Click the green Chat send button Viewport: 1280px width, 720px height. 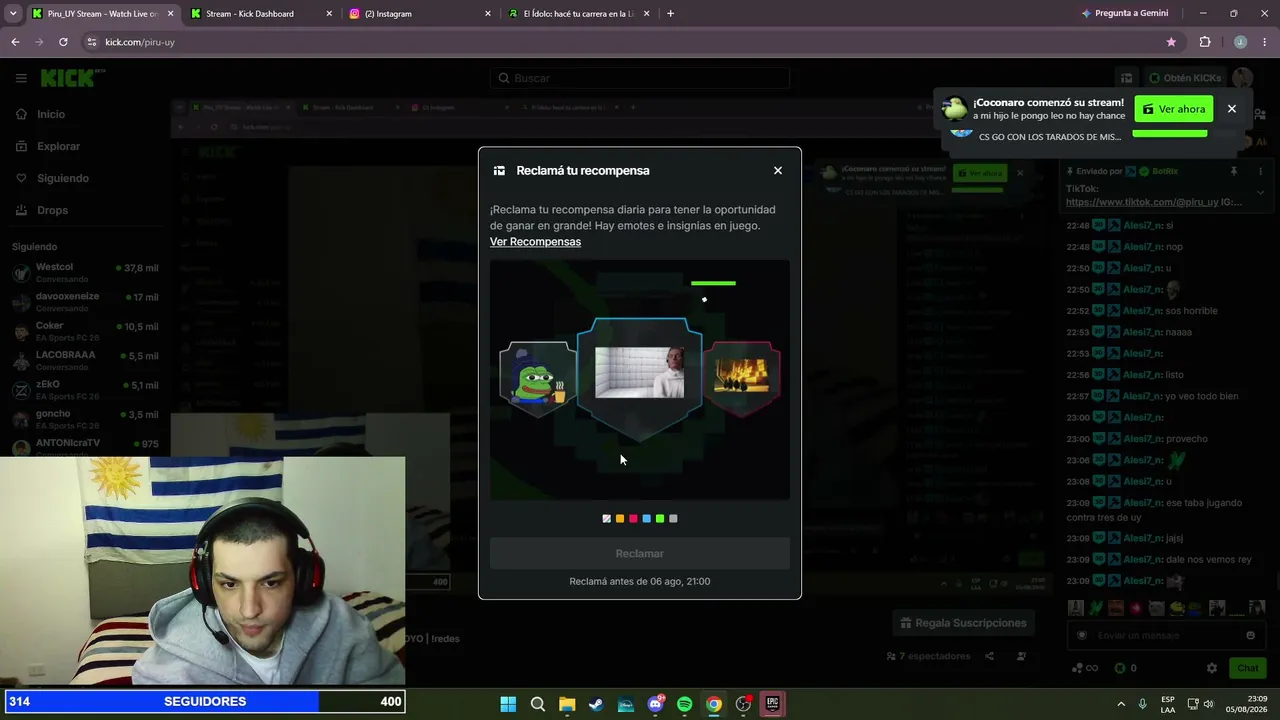[1248, 668]
